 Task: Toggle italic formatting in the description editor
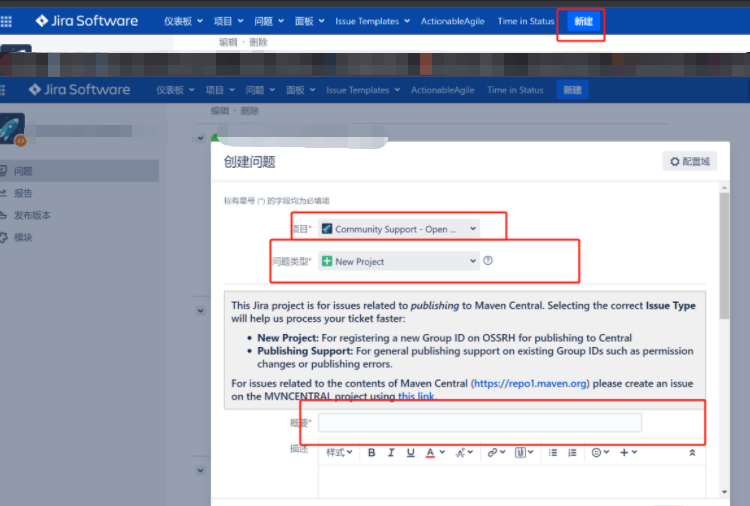tap(391, 452)
